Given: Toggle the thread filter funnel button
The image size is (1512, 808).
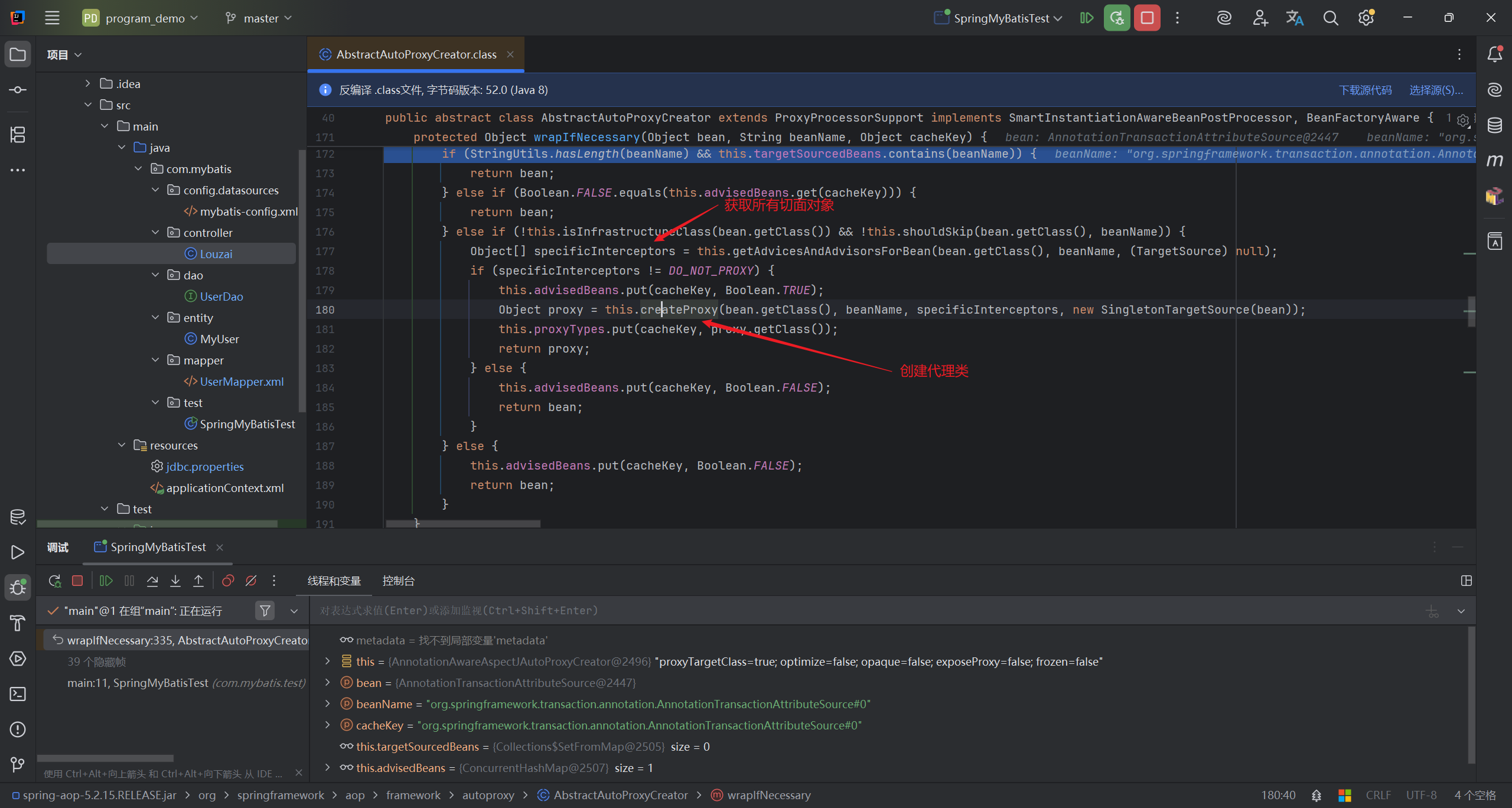Looking at the screenshot, I should coord(265,611).
